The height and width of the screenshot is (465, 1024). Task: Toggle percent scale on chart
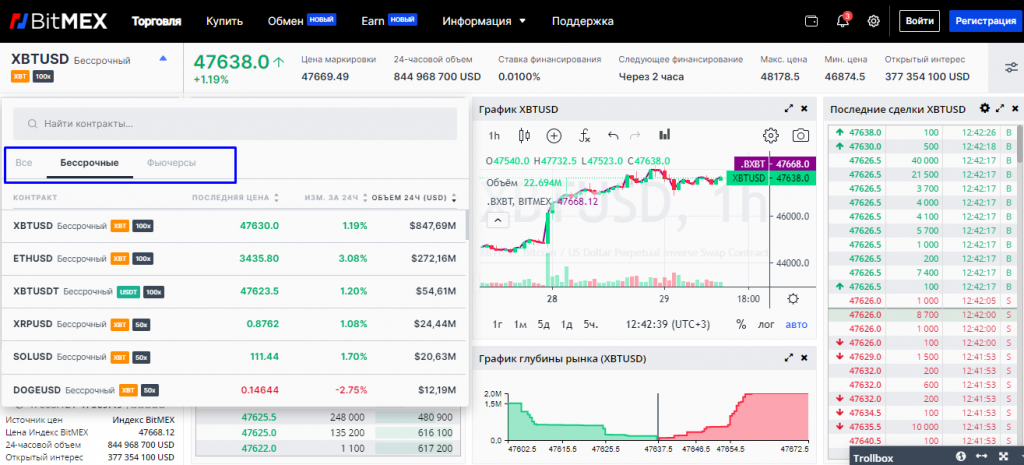coord(741,324)
